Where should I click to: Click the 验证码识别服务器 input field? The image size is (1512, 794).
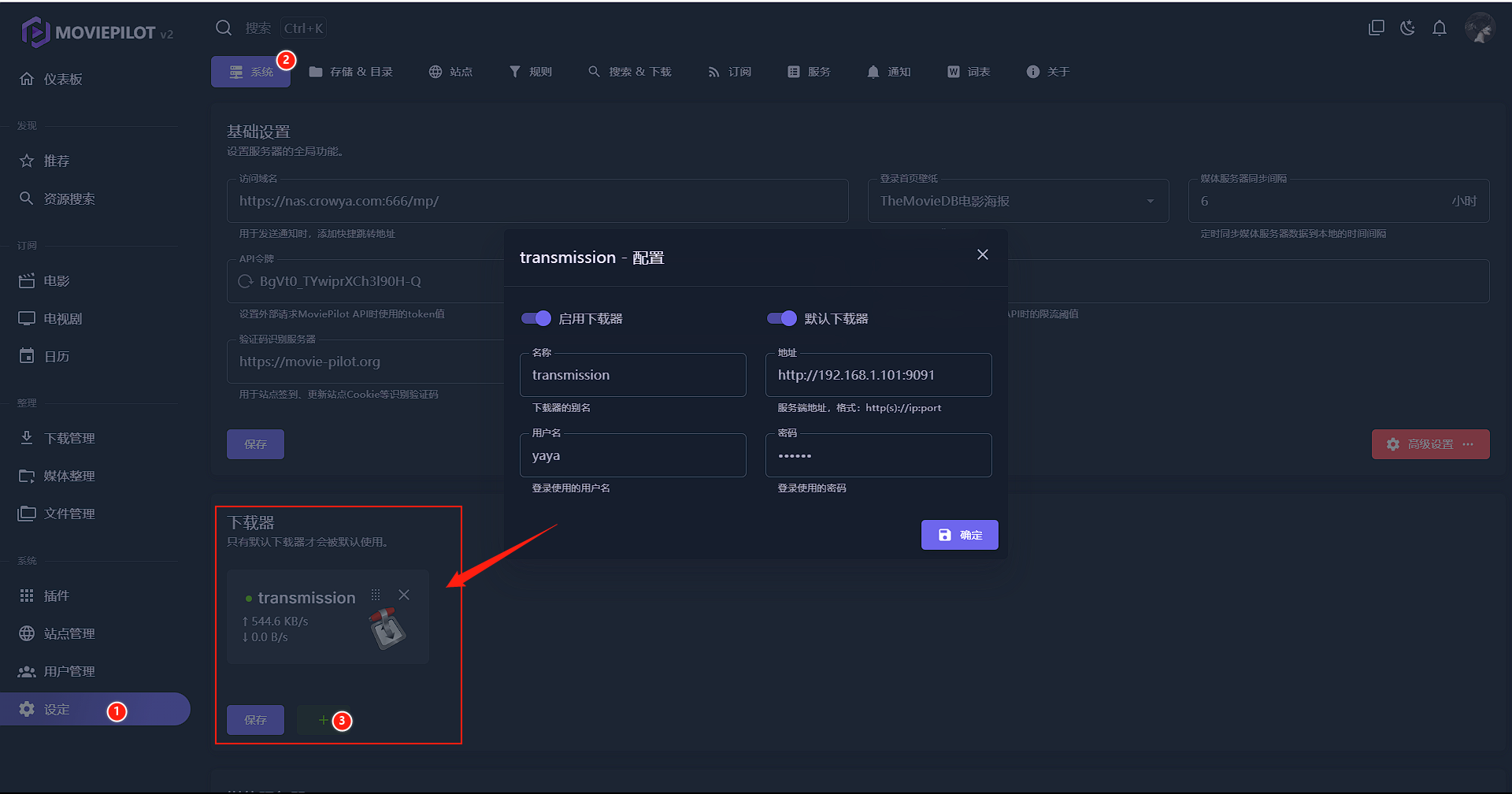click(x=365, y=362)
